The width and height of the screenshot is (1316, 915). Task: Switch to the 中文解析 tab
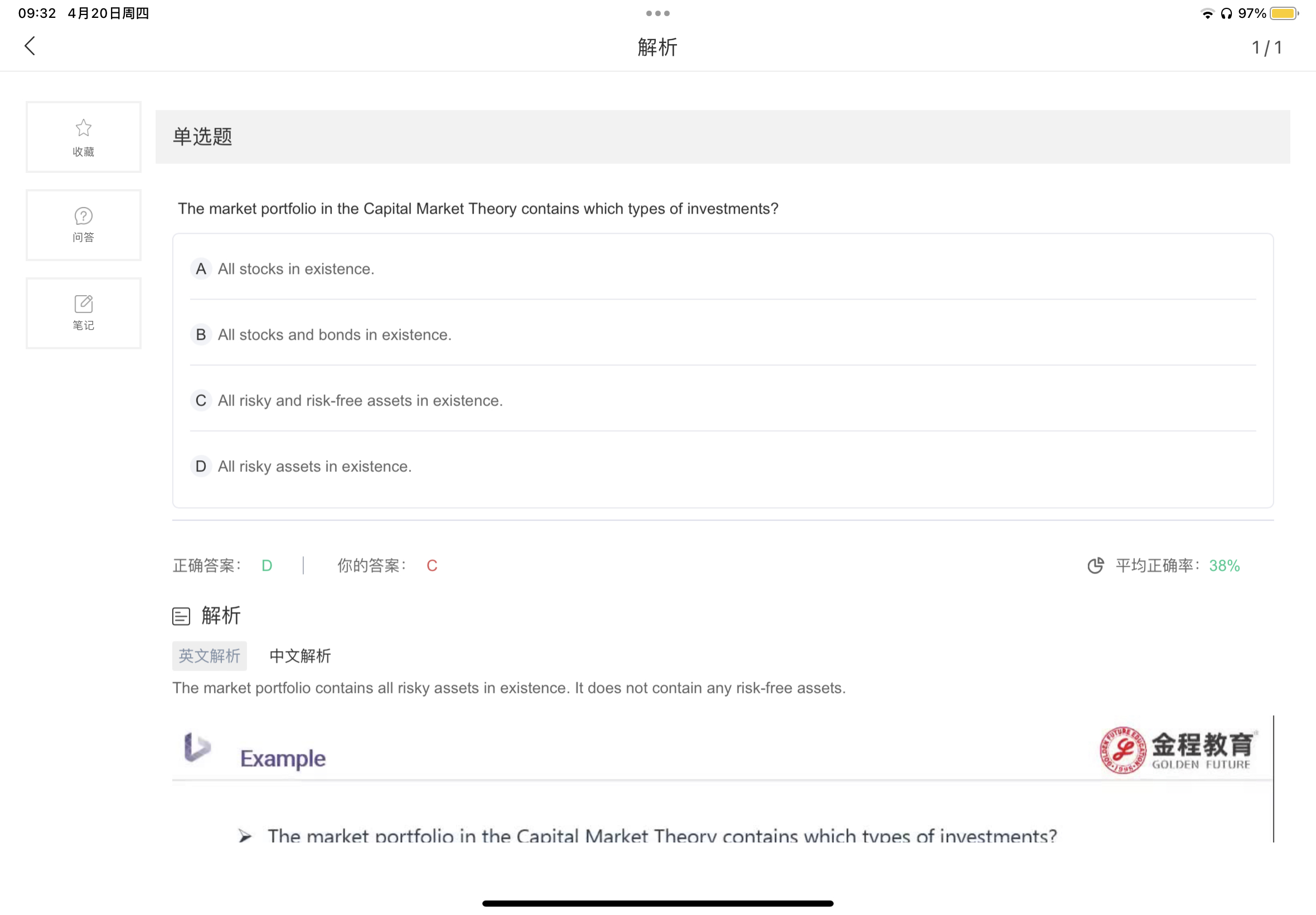coord(300,656)
